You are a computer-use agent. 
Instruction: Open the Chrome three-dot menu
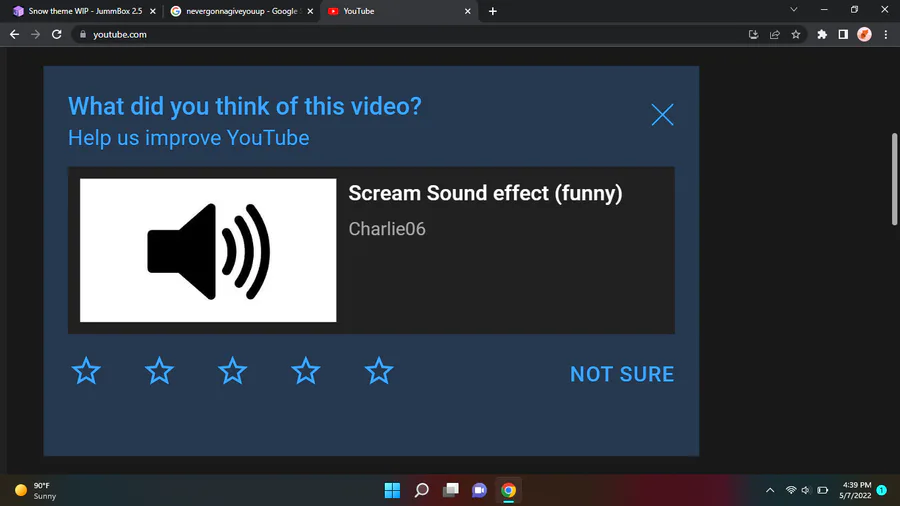tap(886, 34)
